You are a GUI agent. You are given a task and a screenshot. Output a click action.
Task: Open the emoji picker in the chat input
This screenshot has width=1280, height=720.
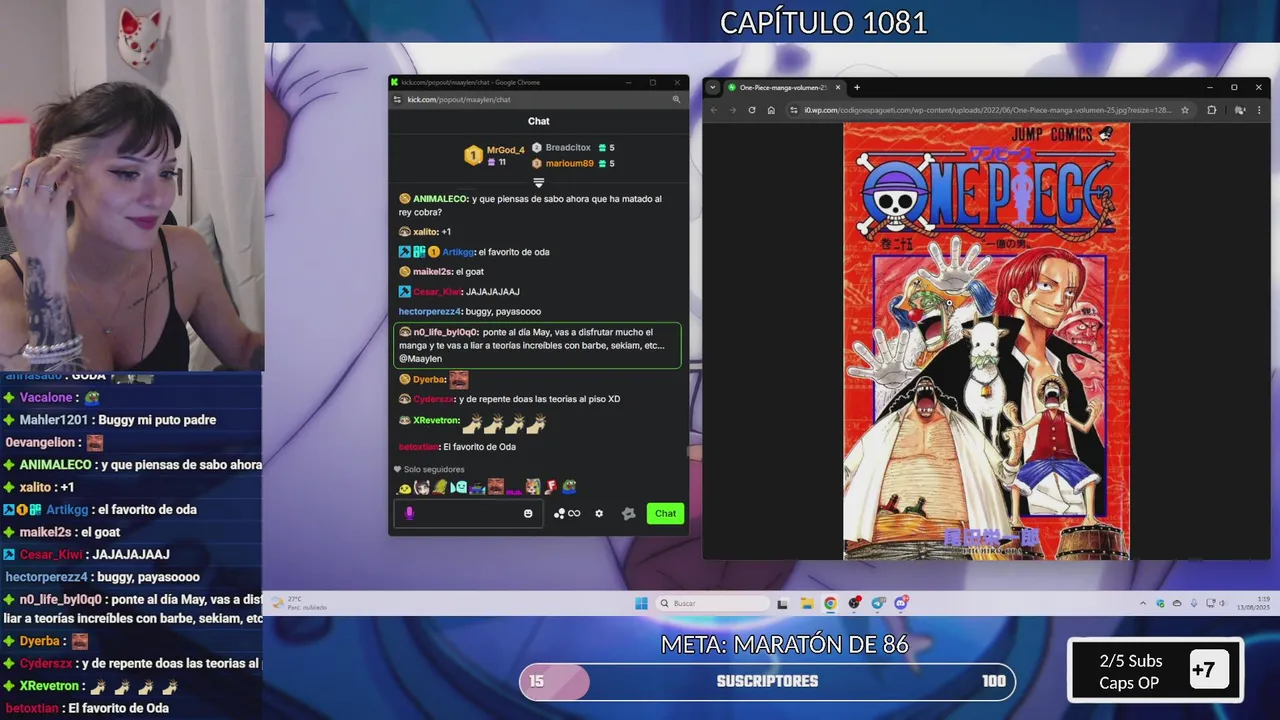[x=528, y=513]
